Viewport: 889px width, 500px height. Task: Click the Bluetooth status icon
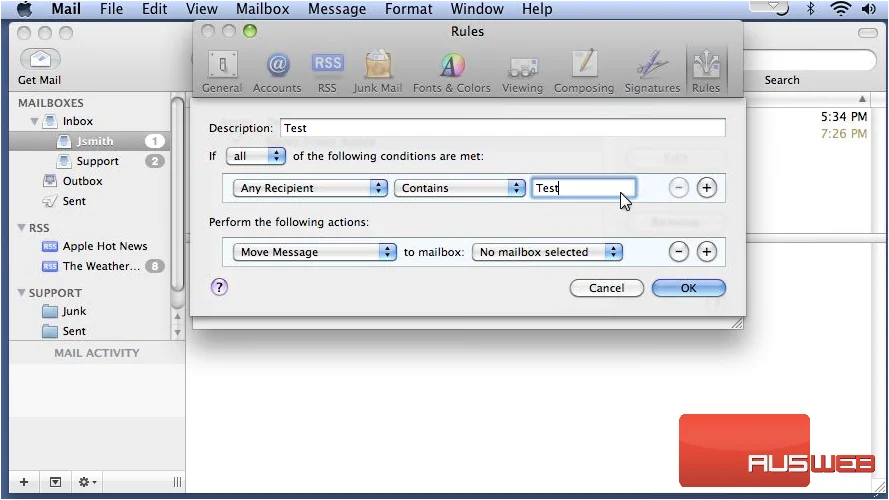(811, 9)
